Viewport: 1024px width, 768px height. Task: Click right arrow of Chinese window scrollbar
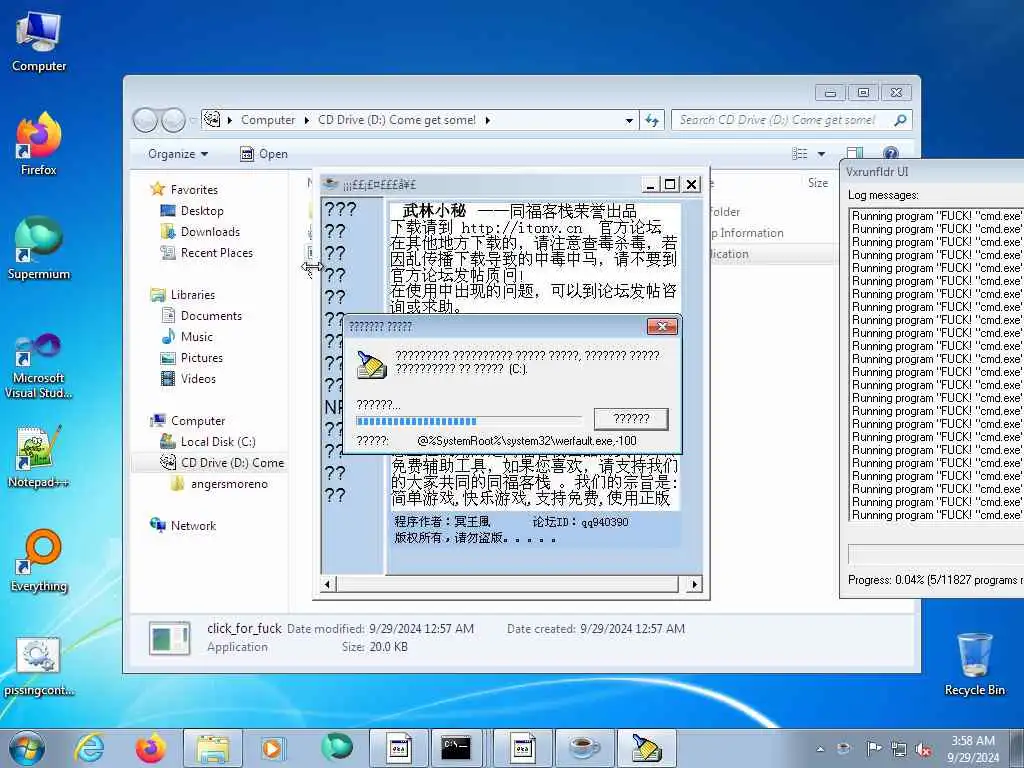[695, 584]
